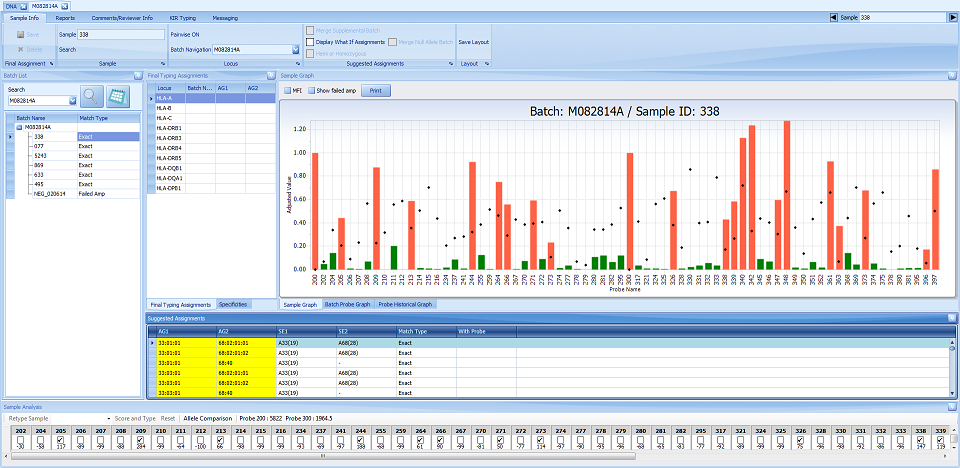
Task: Click the Sample Analysis panel header icon
Action: 951,407
